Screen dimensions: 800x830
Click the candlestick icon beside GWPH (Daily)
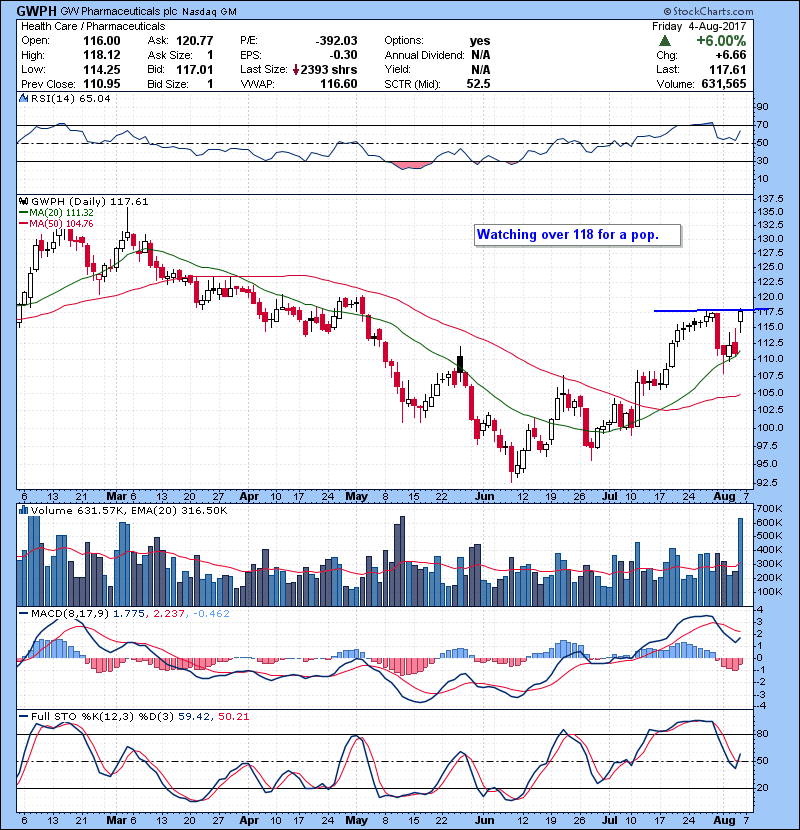[x=23, y=202]
